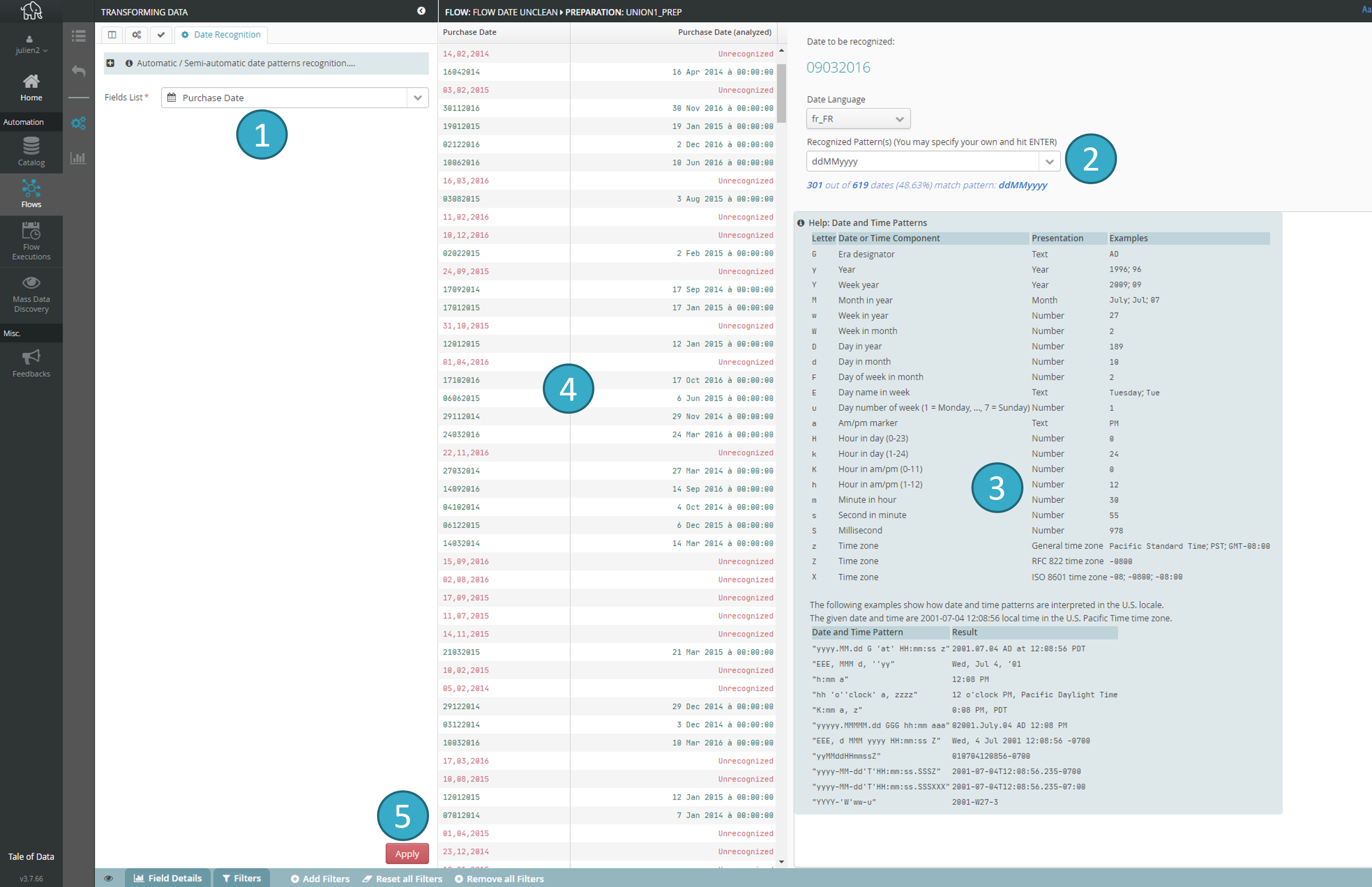This screenshot has width=1372, height=887.
Task: Open the Filters tab
Action: (242, 878)
